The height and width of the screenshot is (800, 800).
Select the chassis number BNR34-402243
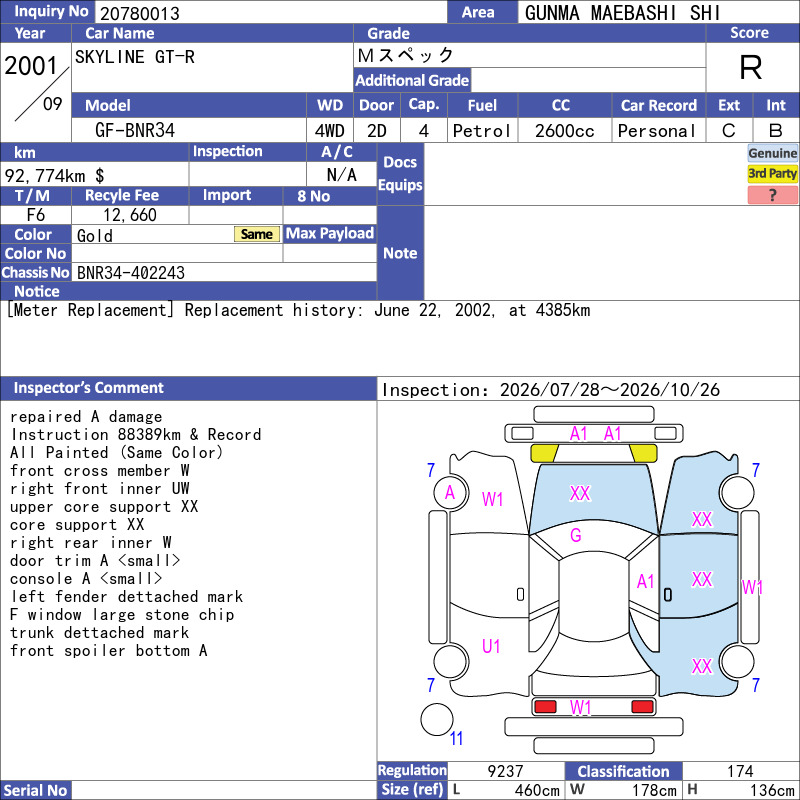131,273
